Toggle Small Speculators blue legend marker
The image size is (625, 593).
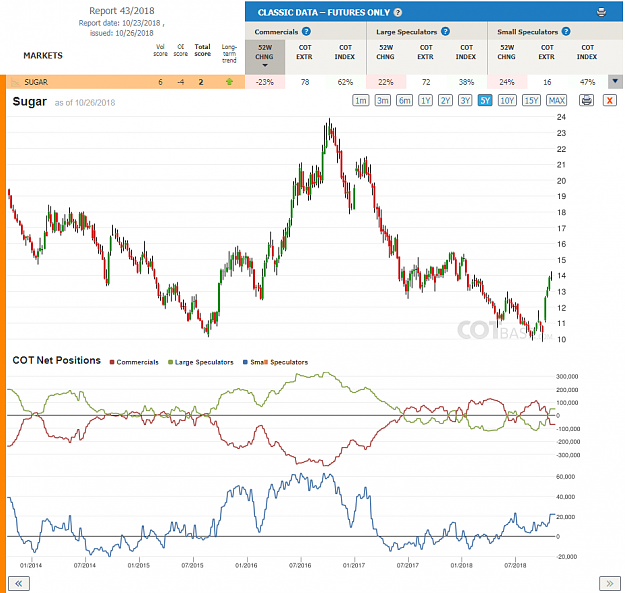coord(245,362)
